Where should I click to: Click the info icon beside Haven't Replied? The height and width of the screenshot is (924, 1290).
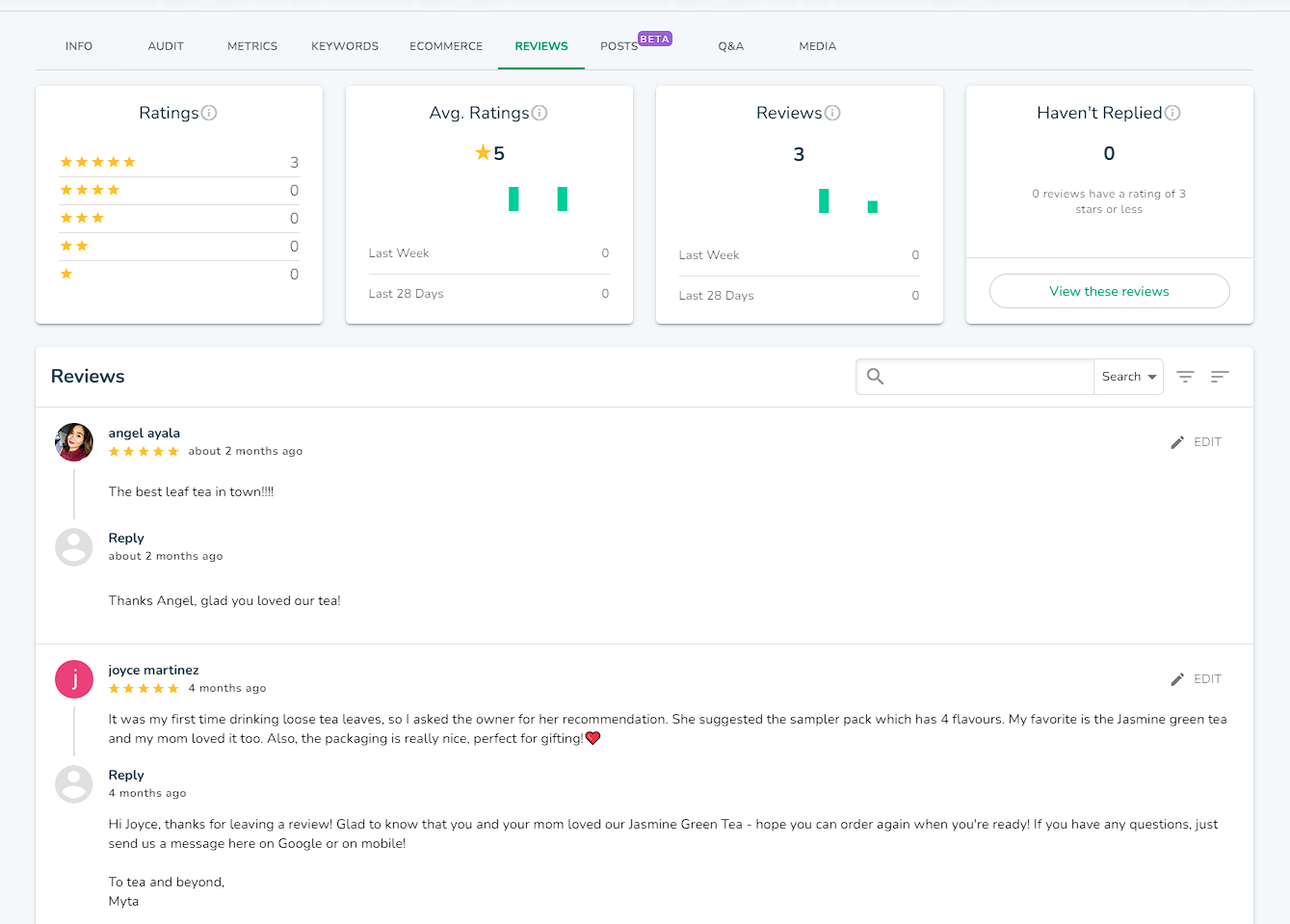coord(1172,113)
